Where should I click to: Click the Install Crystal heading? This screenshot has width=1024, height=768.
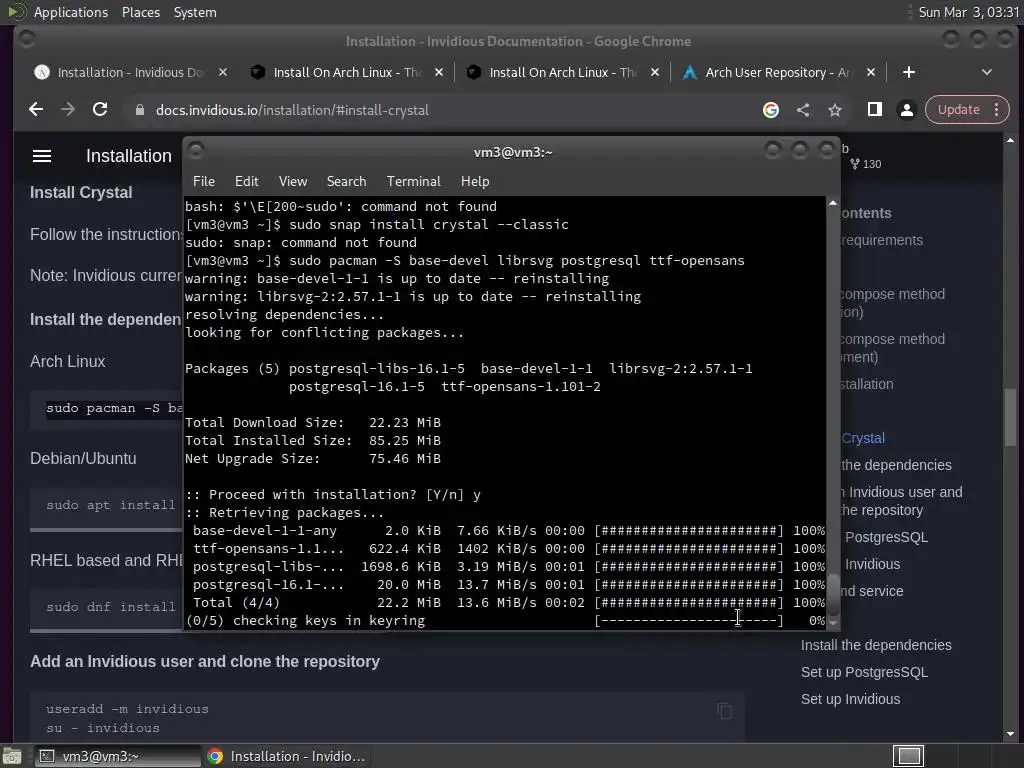[81, 193]
